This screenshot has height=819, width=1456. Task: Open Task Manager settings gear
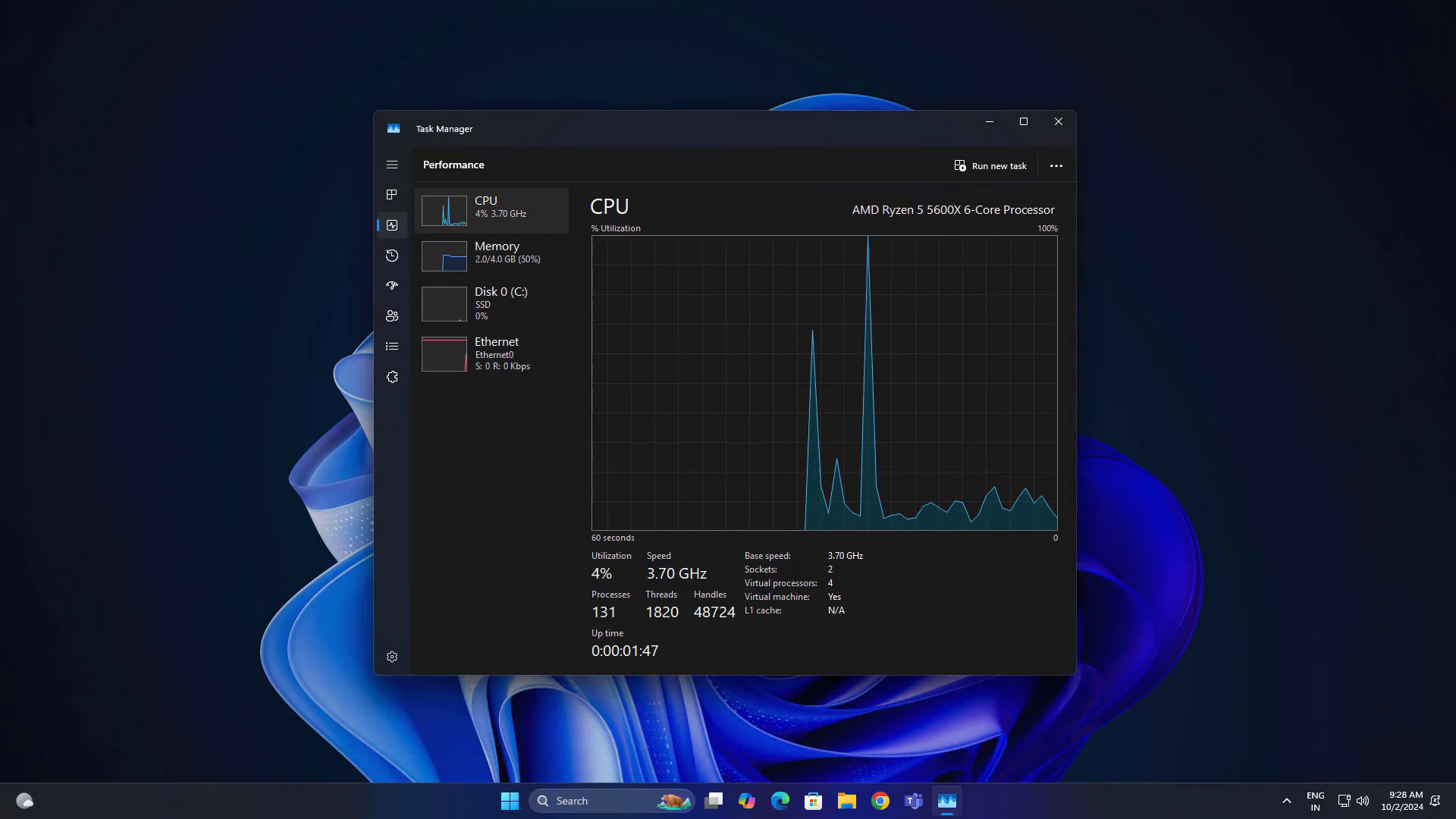pyautogui.click(x=392, y=657)
